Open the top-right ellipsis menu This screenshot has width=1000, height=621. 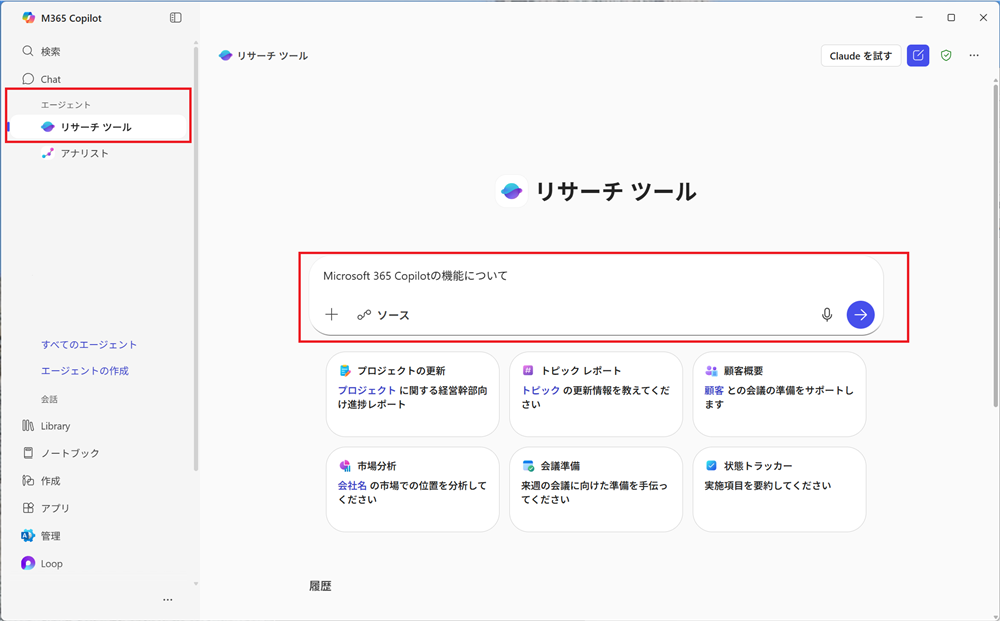[x=974, y=55]
